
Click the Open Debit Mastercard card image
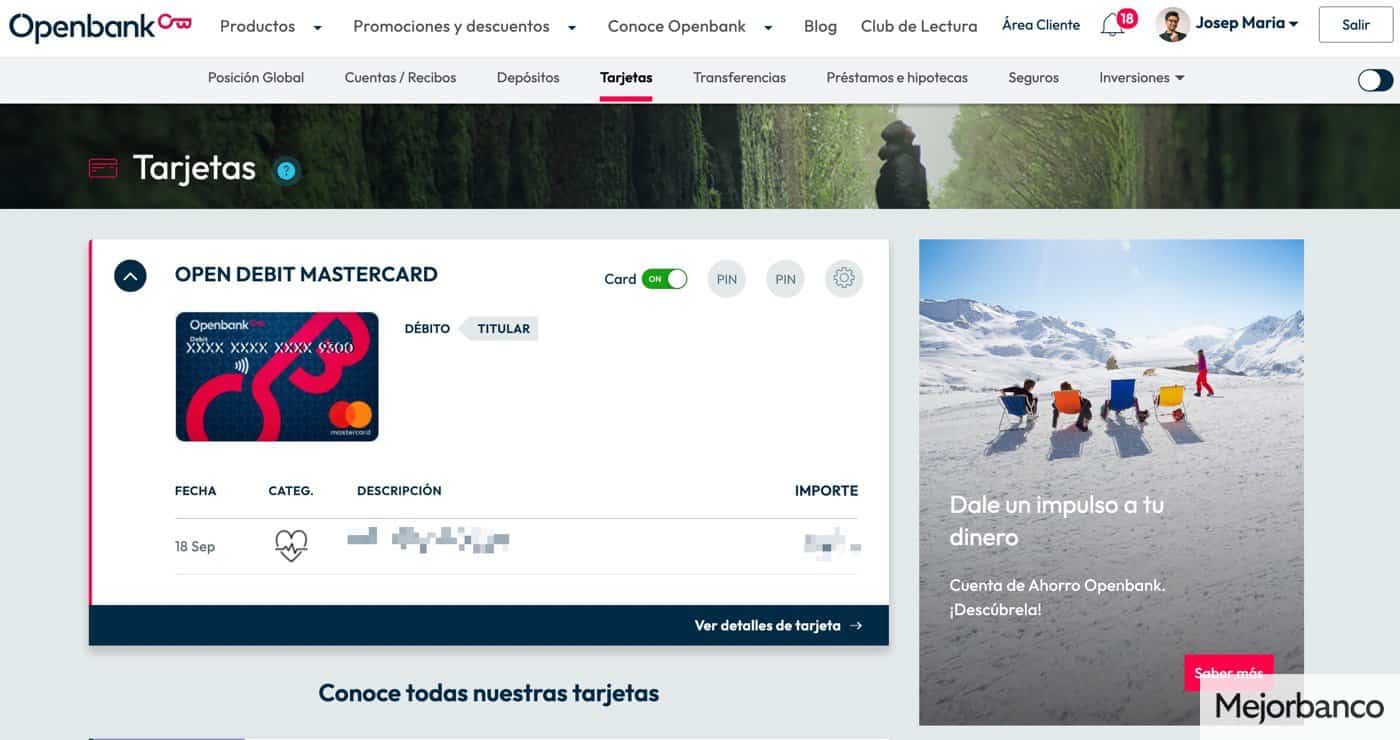(x=277, y=377)
